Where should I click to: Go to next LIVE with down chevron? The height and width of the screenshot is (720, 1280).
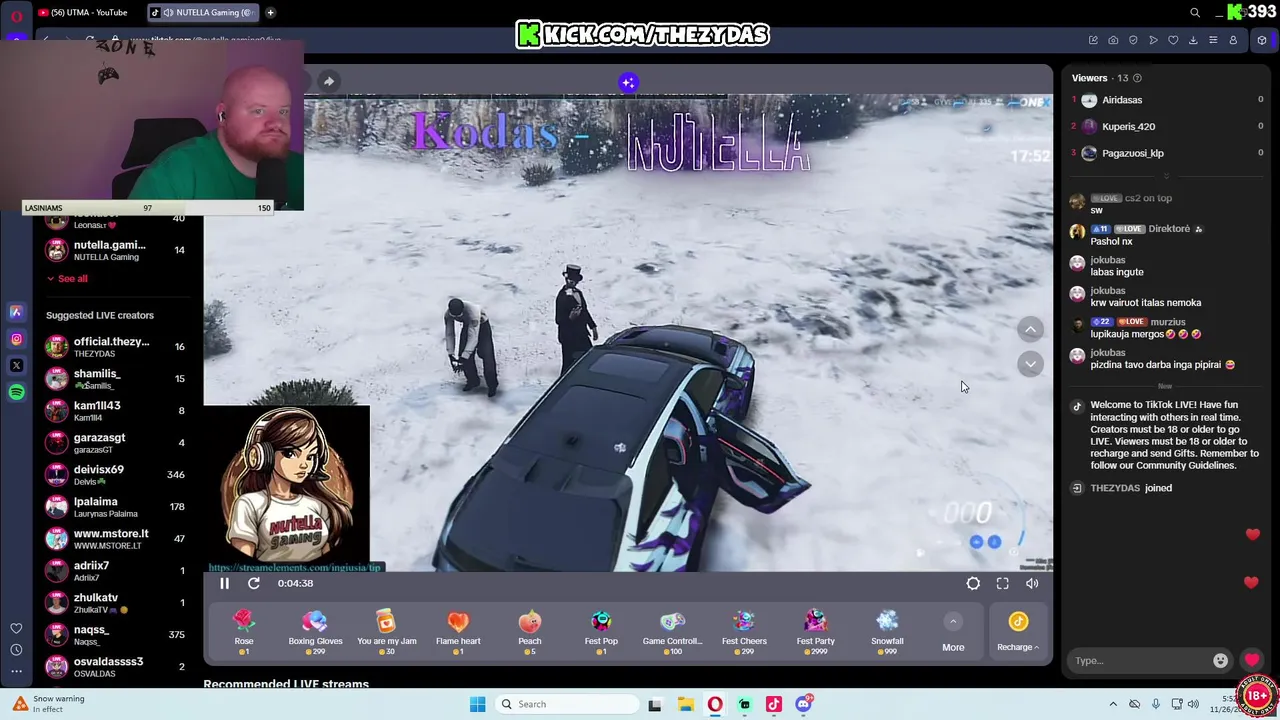[1031, 364]
